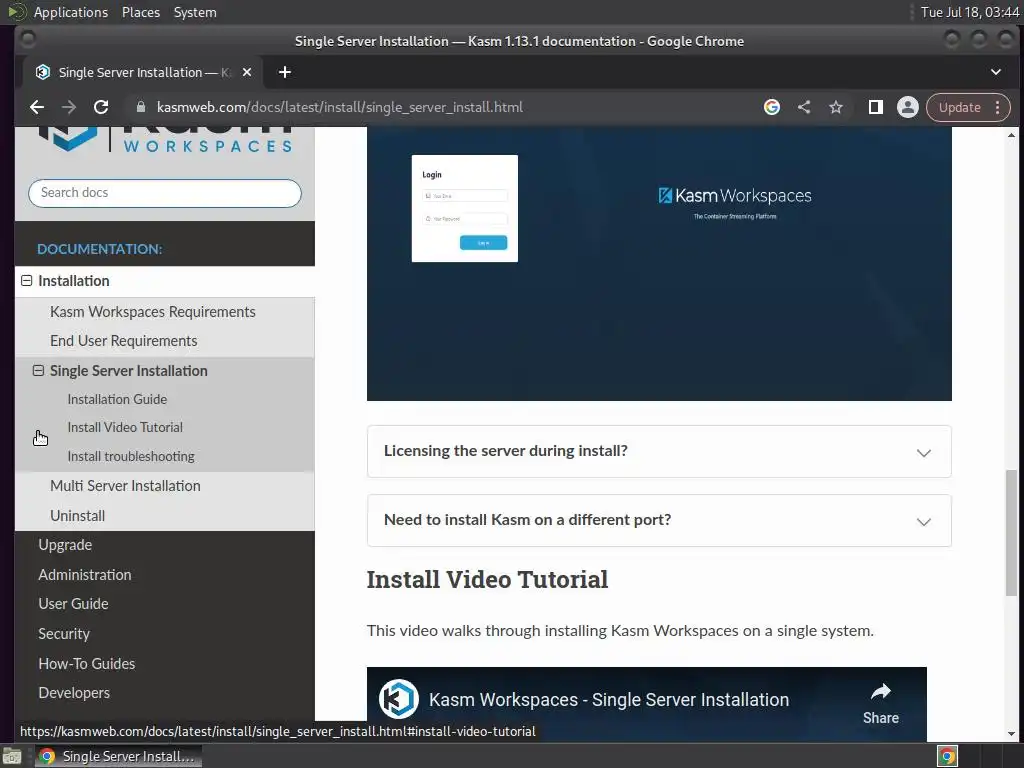
Task: Open End User Requirements page
Action: point(123,341)
